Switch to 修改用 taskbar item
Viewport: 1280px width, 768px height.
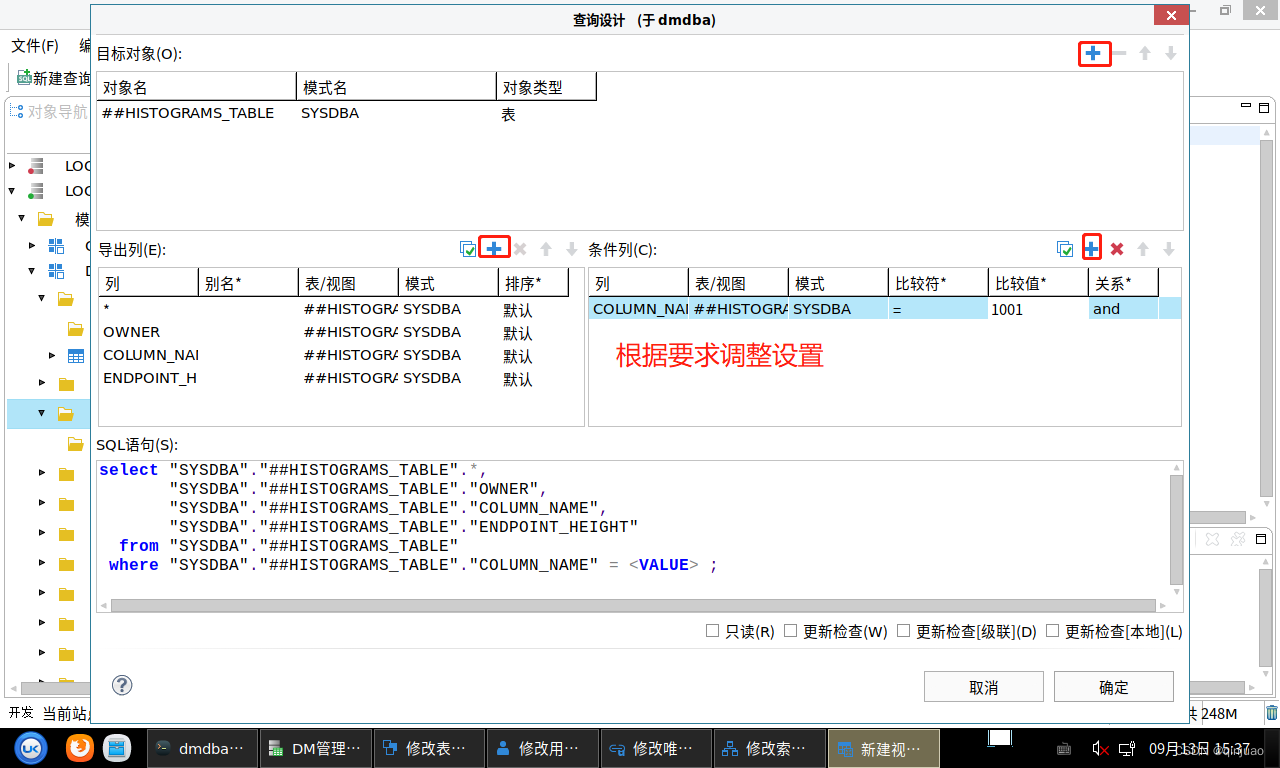pos(542,748)
